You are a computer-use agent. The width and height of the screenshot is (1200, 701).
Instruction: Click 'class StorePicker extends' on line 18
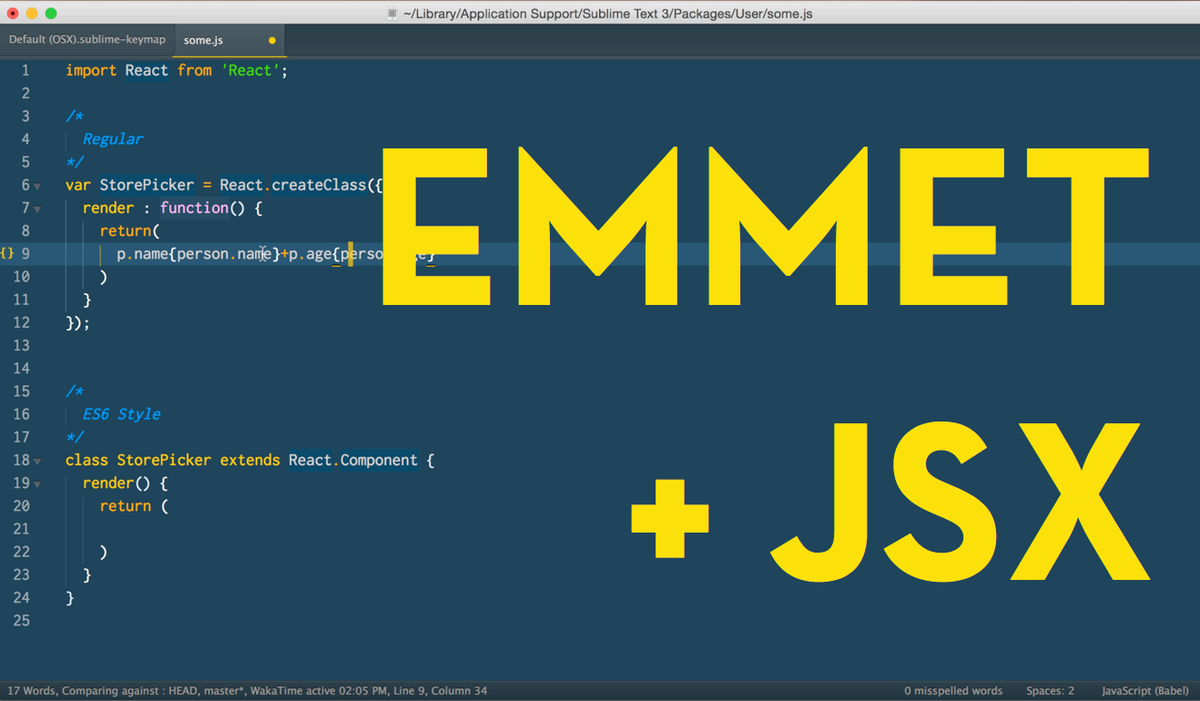tap(173, 460)
